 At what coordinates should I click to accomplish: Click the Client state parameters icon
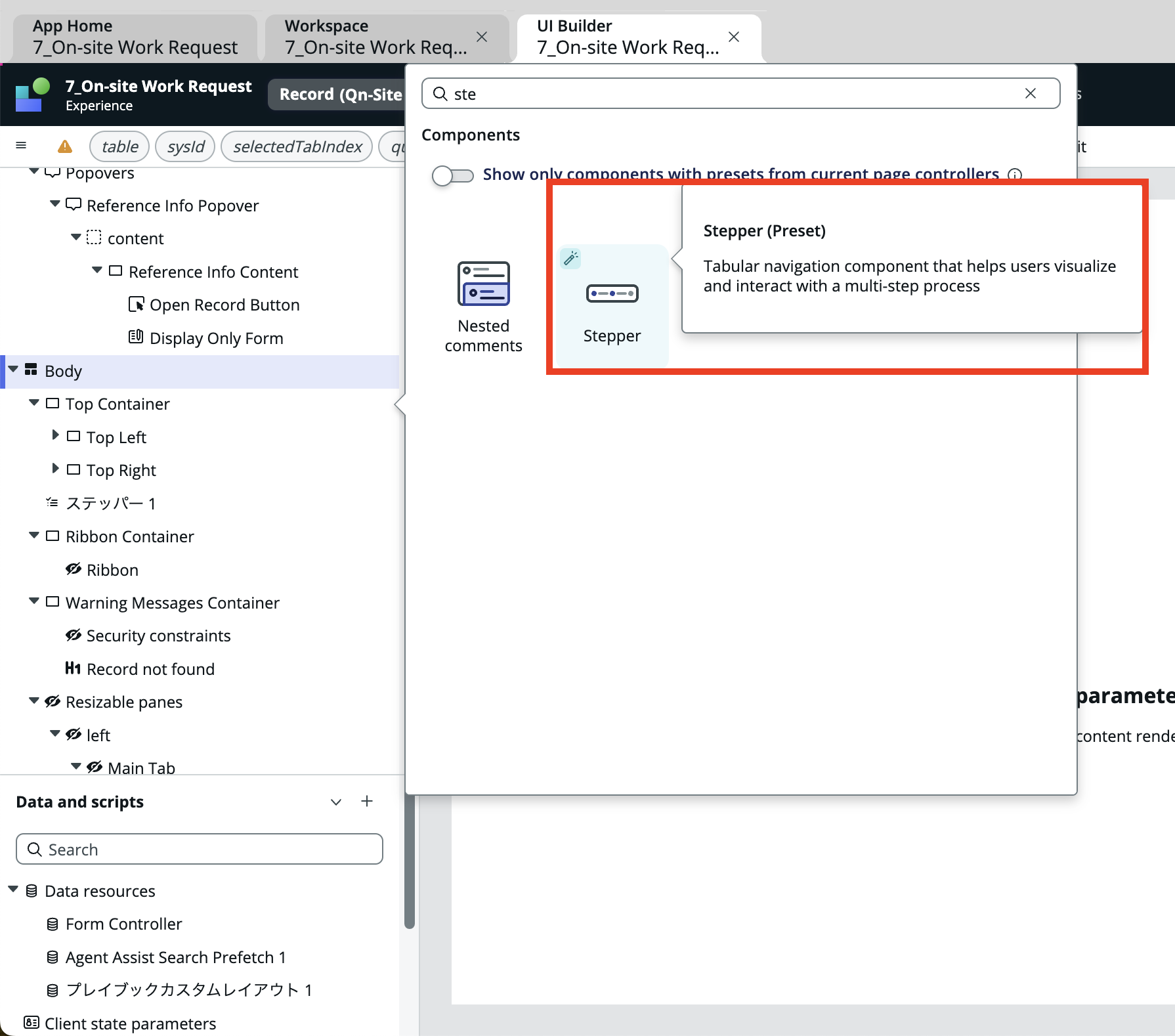31,1022
